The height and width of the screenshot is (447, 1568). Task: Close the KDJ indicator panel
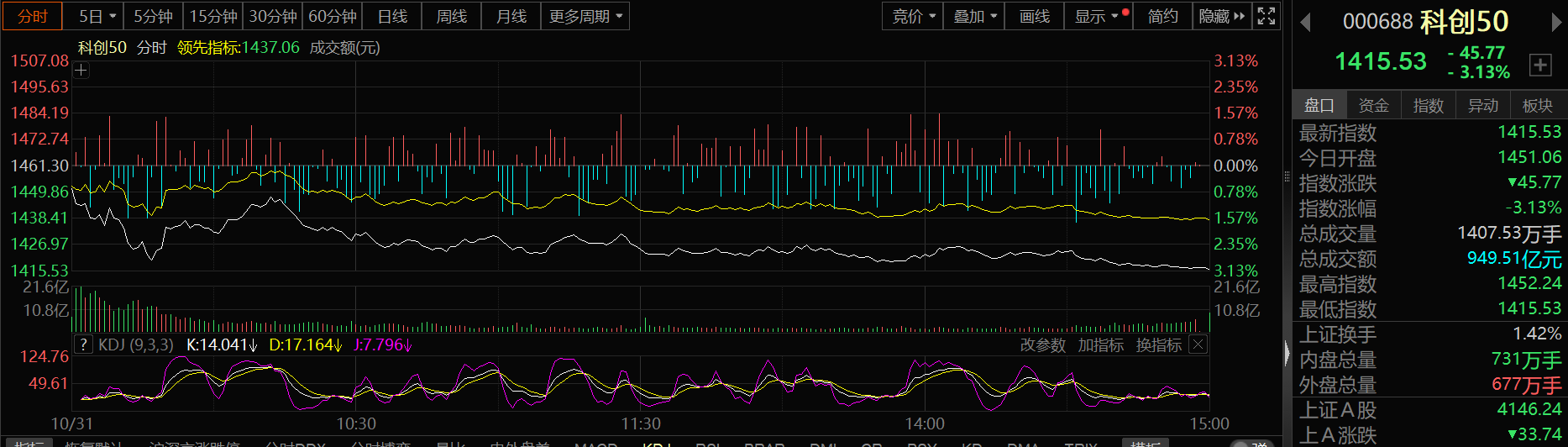point(1198,344)
